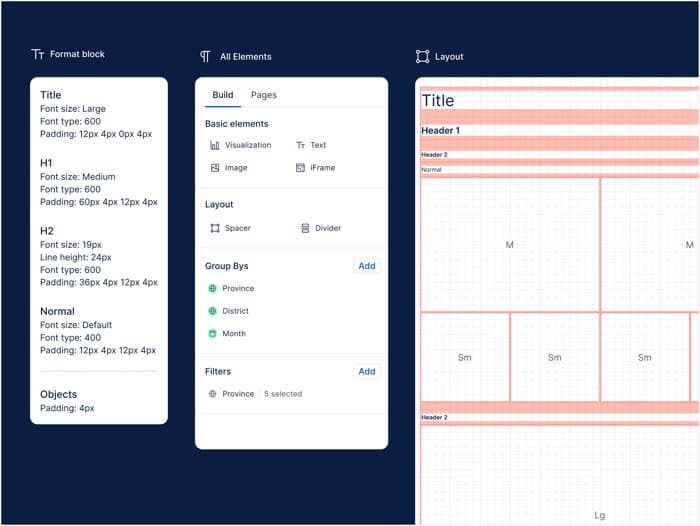This screenshot has width=700, height=526.
Task: Click the All Elements paragraph icon
Action: coord(205,57)
